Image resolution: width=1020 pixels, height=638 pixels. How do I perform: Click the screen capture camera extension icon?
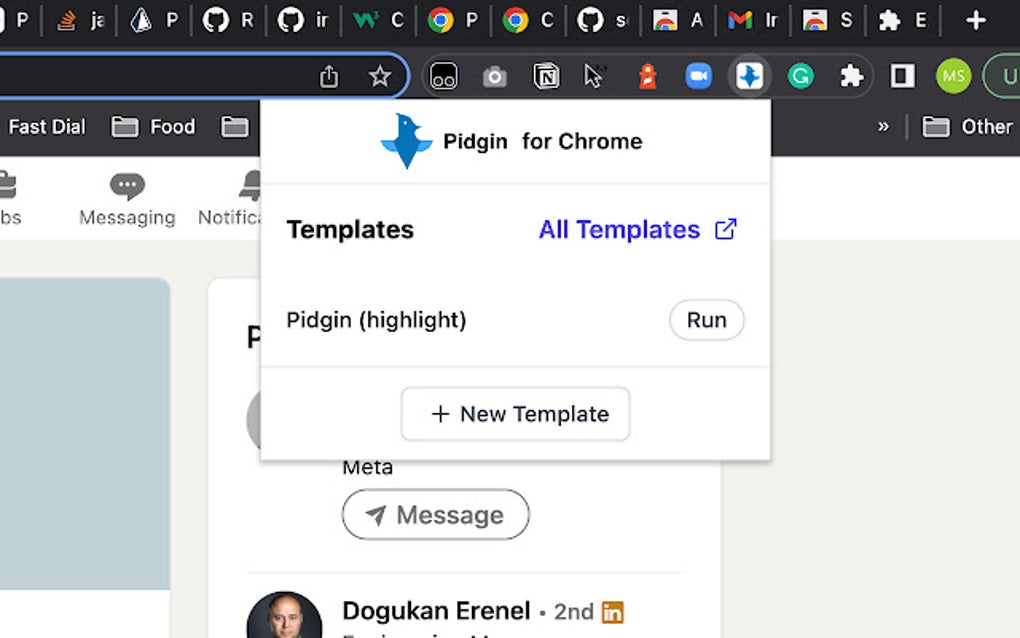[494, 76]
